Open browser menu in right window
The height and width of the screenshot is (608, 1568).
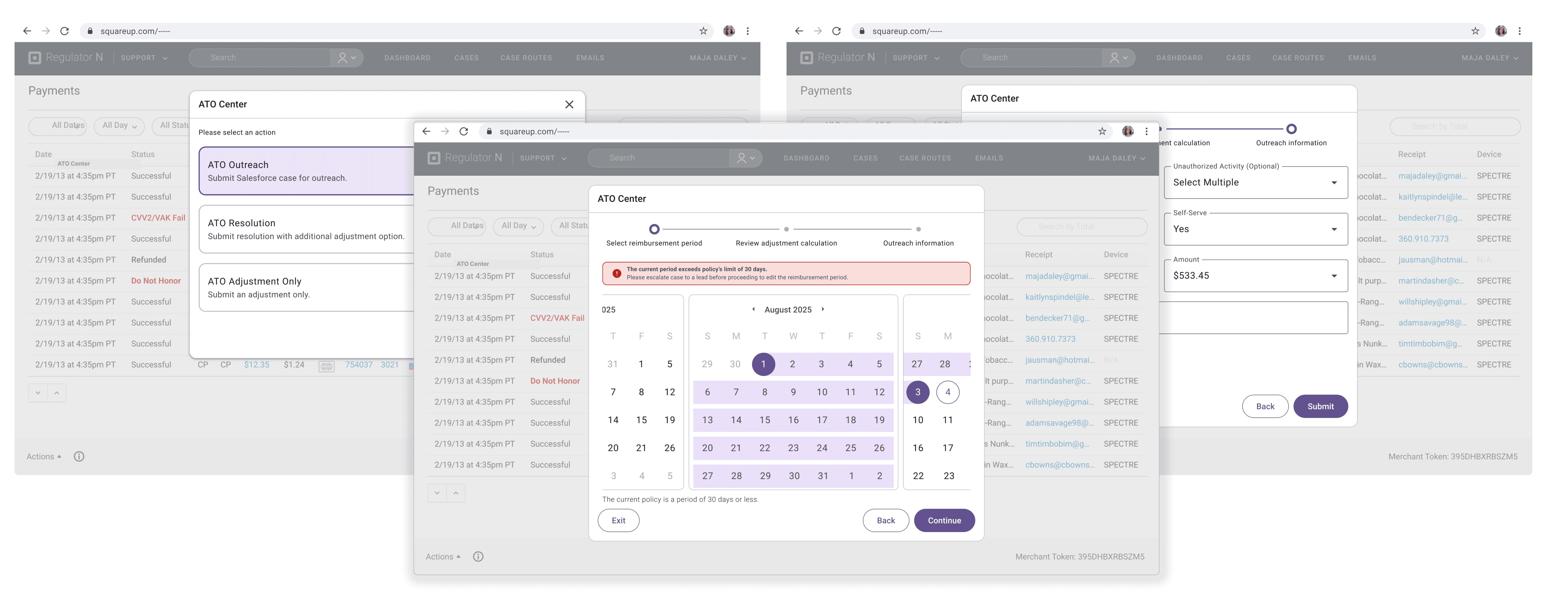(1519, 31)
